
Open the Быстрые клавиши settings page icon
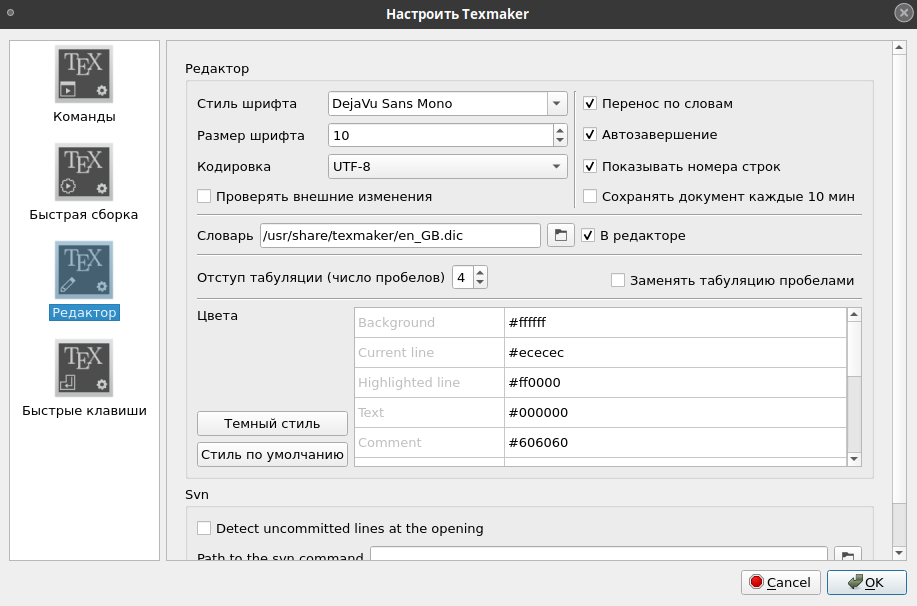point(84,368)
